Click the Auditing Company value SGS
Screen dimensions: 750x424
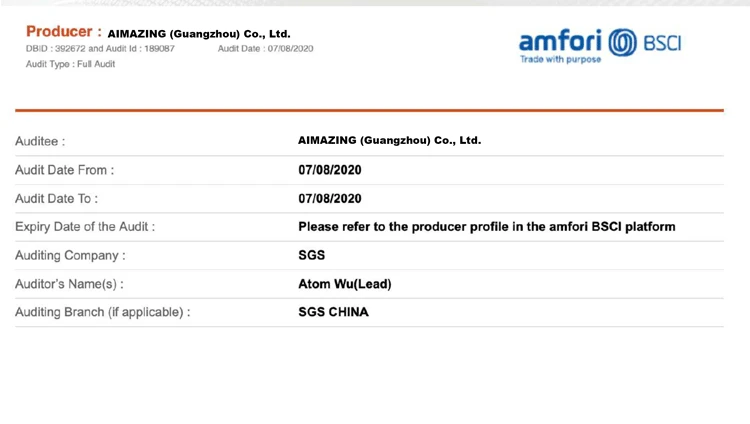click(312, 255)
